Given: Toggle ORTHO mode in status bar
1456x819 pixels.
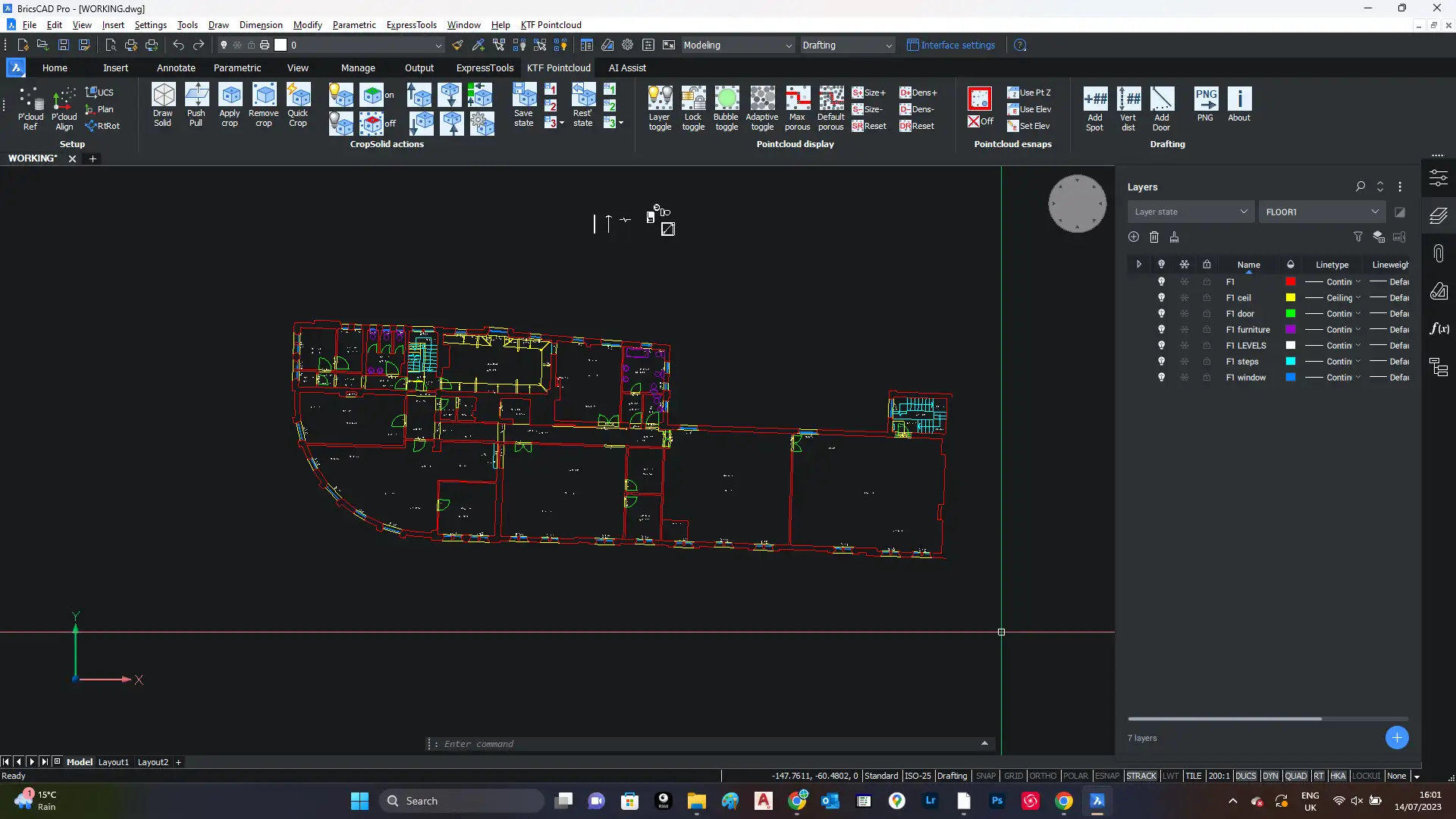Looking at the screenshot, I should 1043,776.
